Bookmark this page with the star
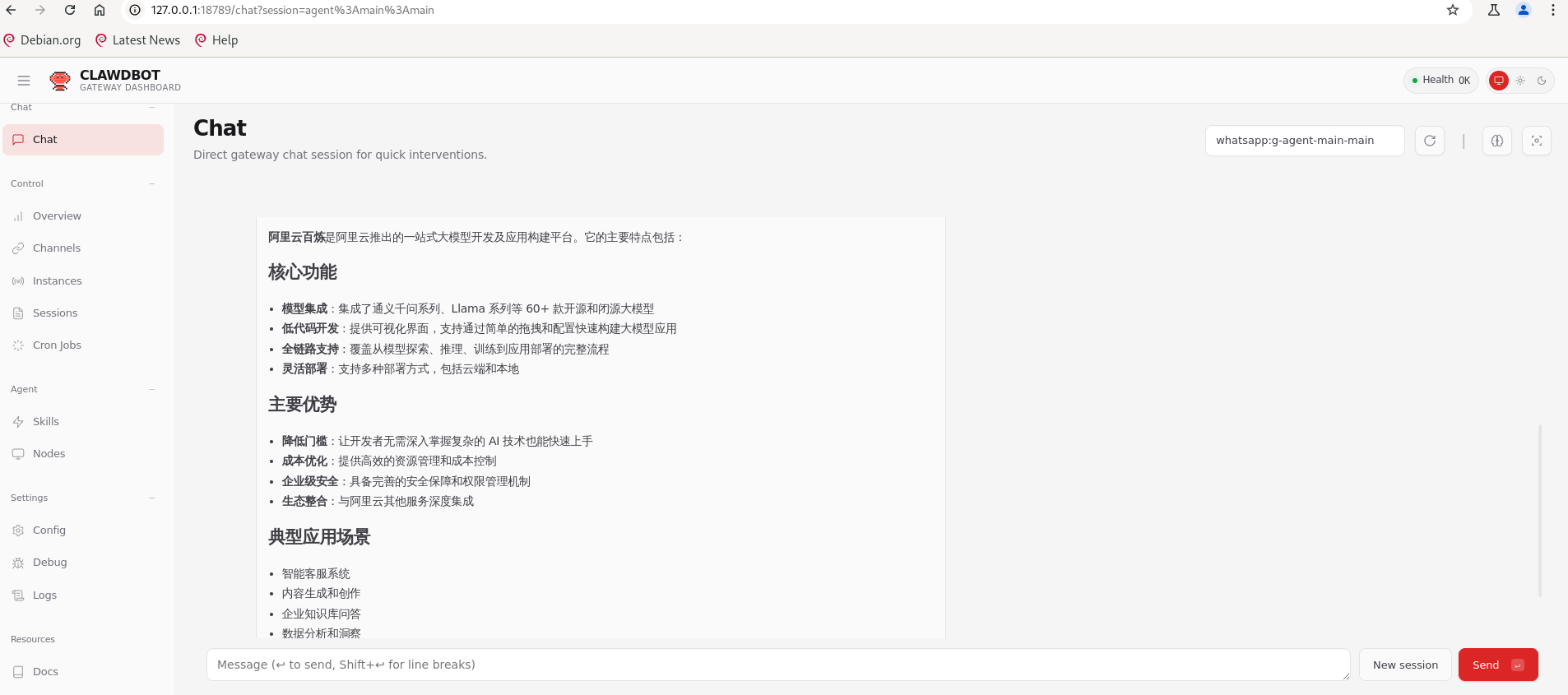Image resolution: width=1568 pixels, height=695 pixels. [1453, 10]
